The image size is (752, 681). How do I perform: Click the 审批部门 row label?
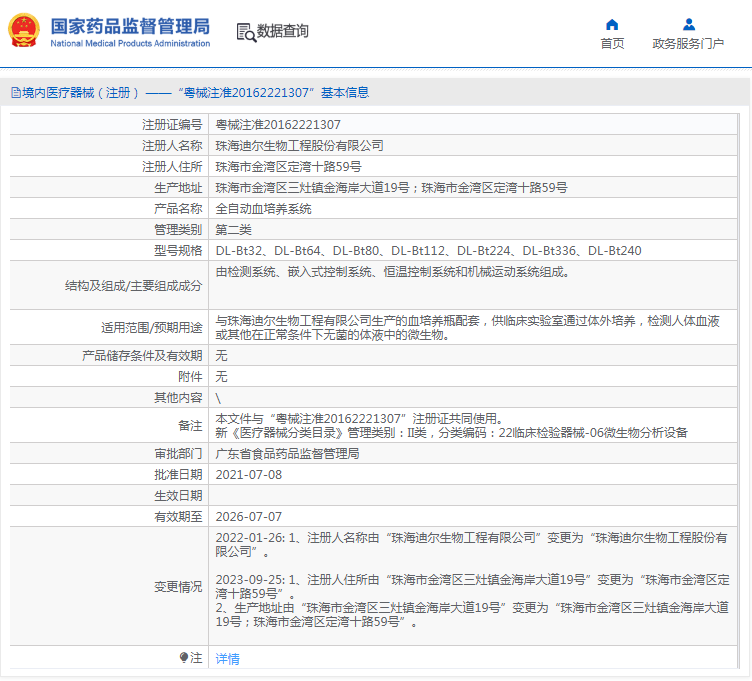(x=178, y=454)
